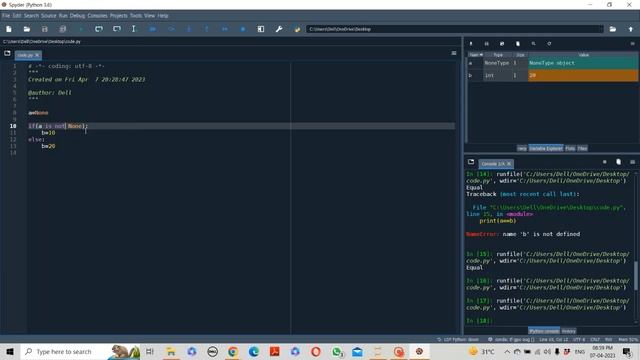Open Preferences with the wrench icon
This screenshot has height=360, width=640.
pos(279,29)
